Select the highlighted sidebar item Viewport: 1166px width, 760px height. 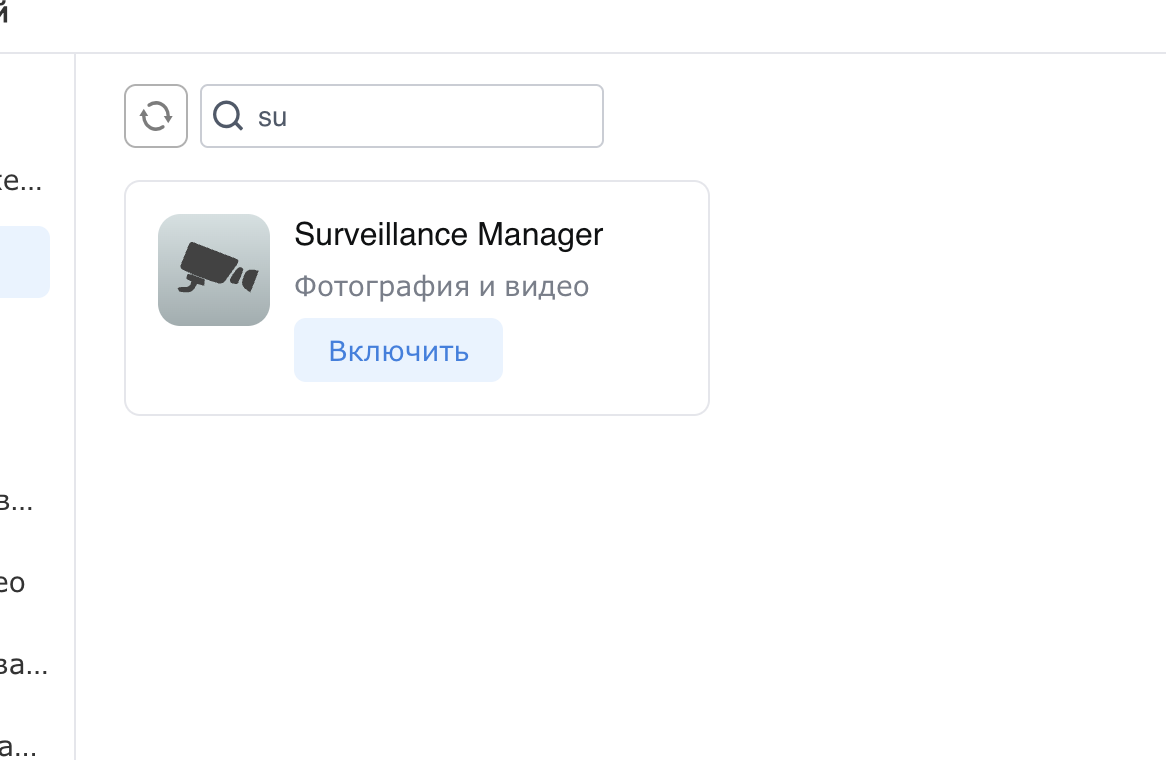coord(25,262)
